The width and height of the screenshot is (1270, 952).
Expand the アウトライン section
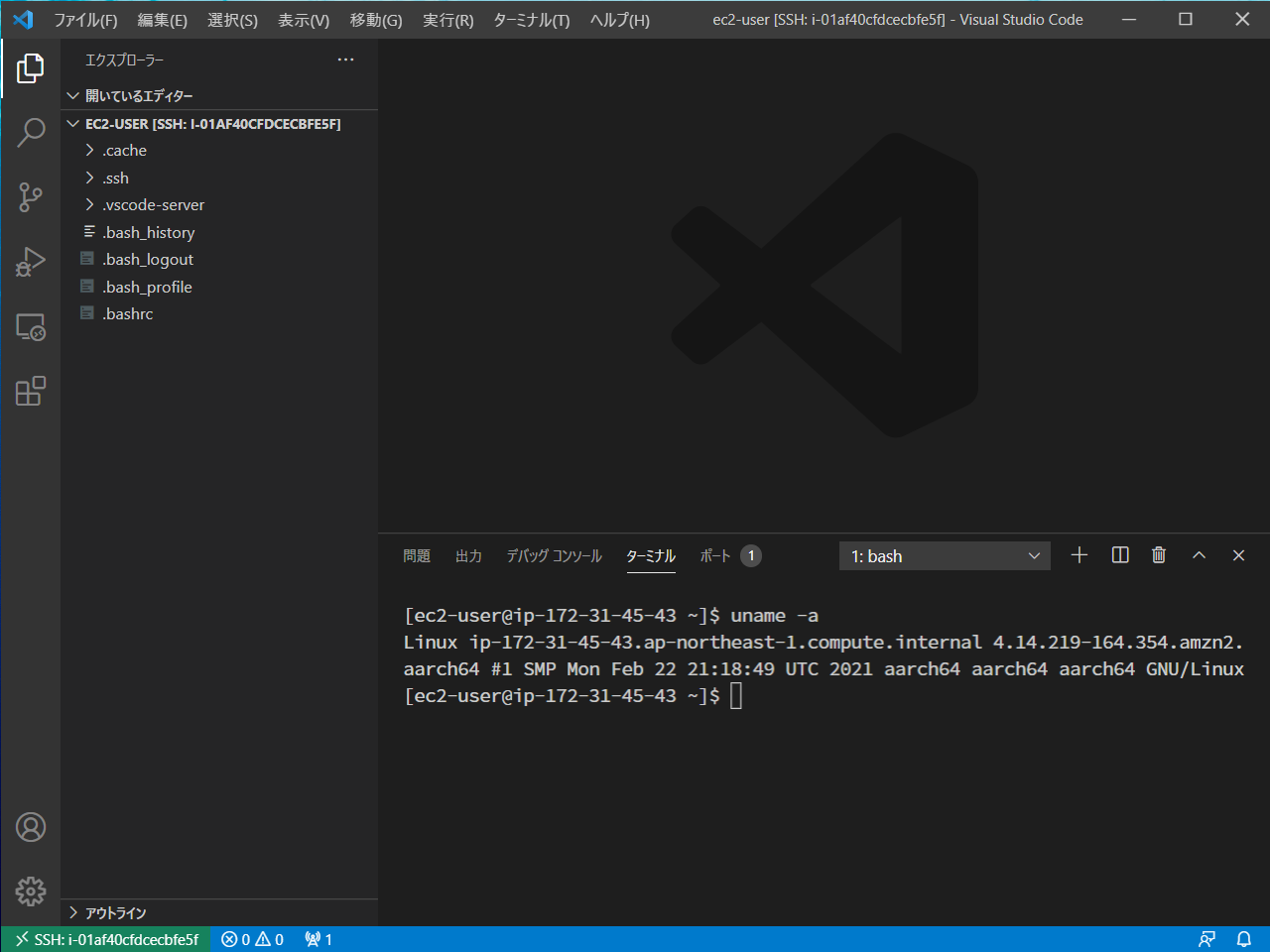[x=115, y=913]
